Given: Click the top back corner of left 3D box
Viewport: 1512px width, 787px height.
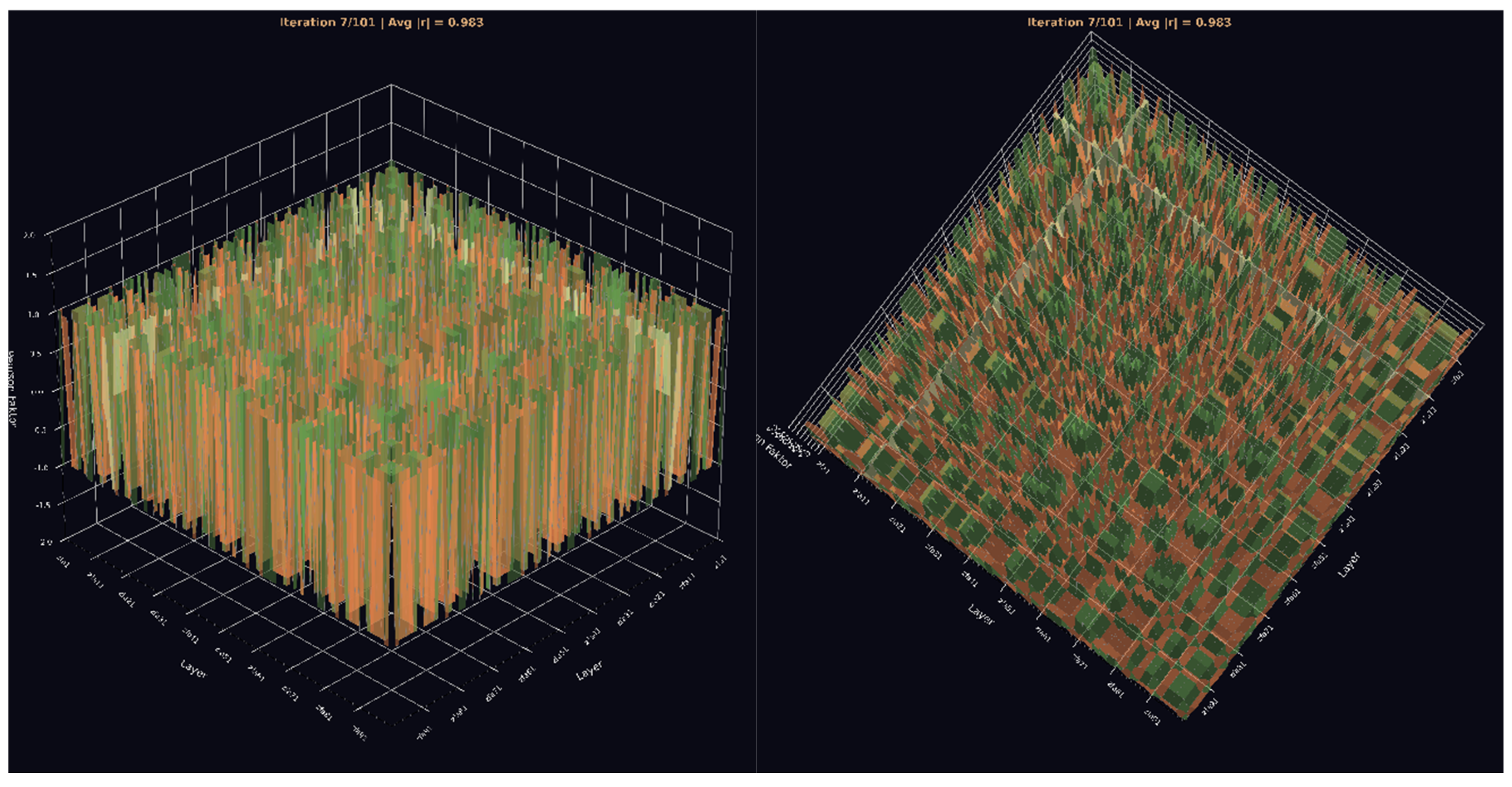Looking at the screenshot, I should pyautogui.click(x=392, y=85).
